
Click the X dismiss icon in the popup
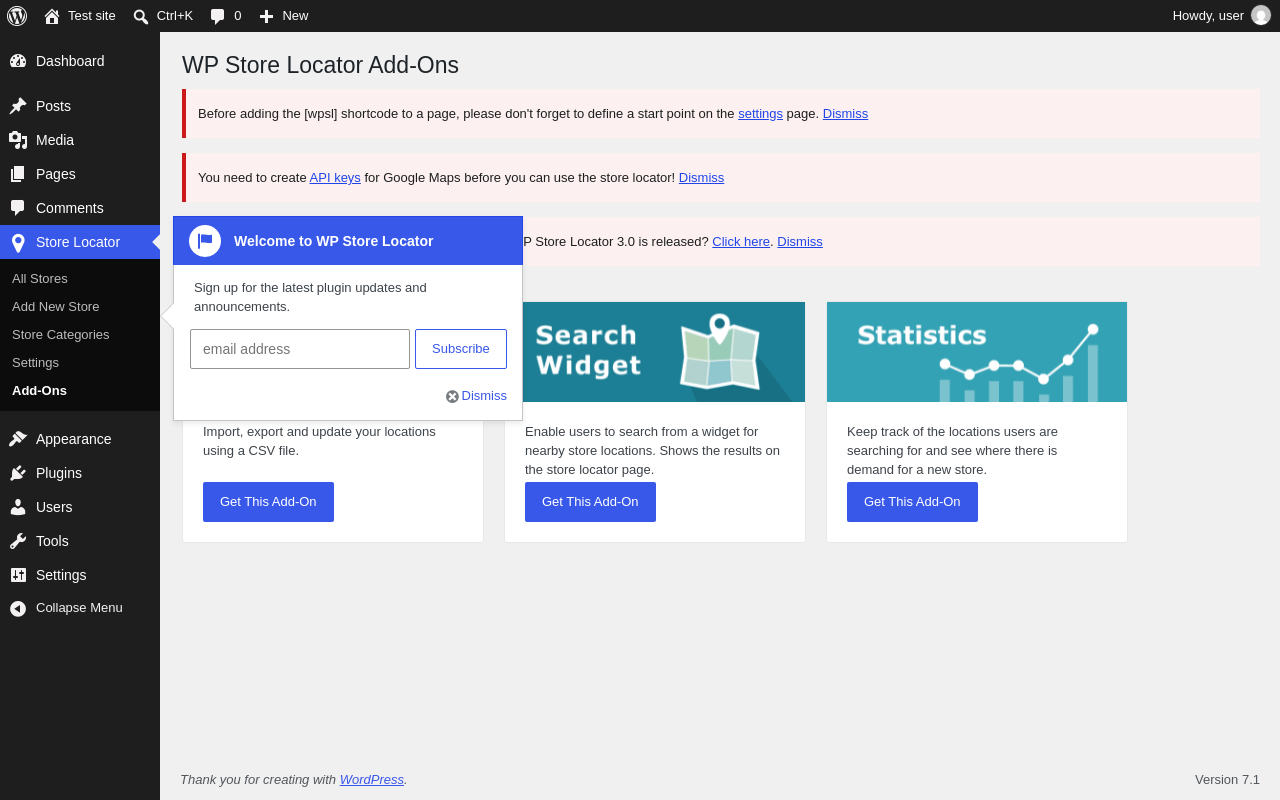(x=452, y=396)
